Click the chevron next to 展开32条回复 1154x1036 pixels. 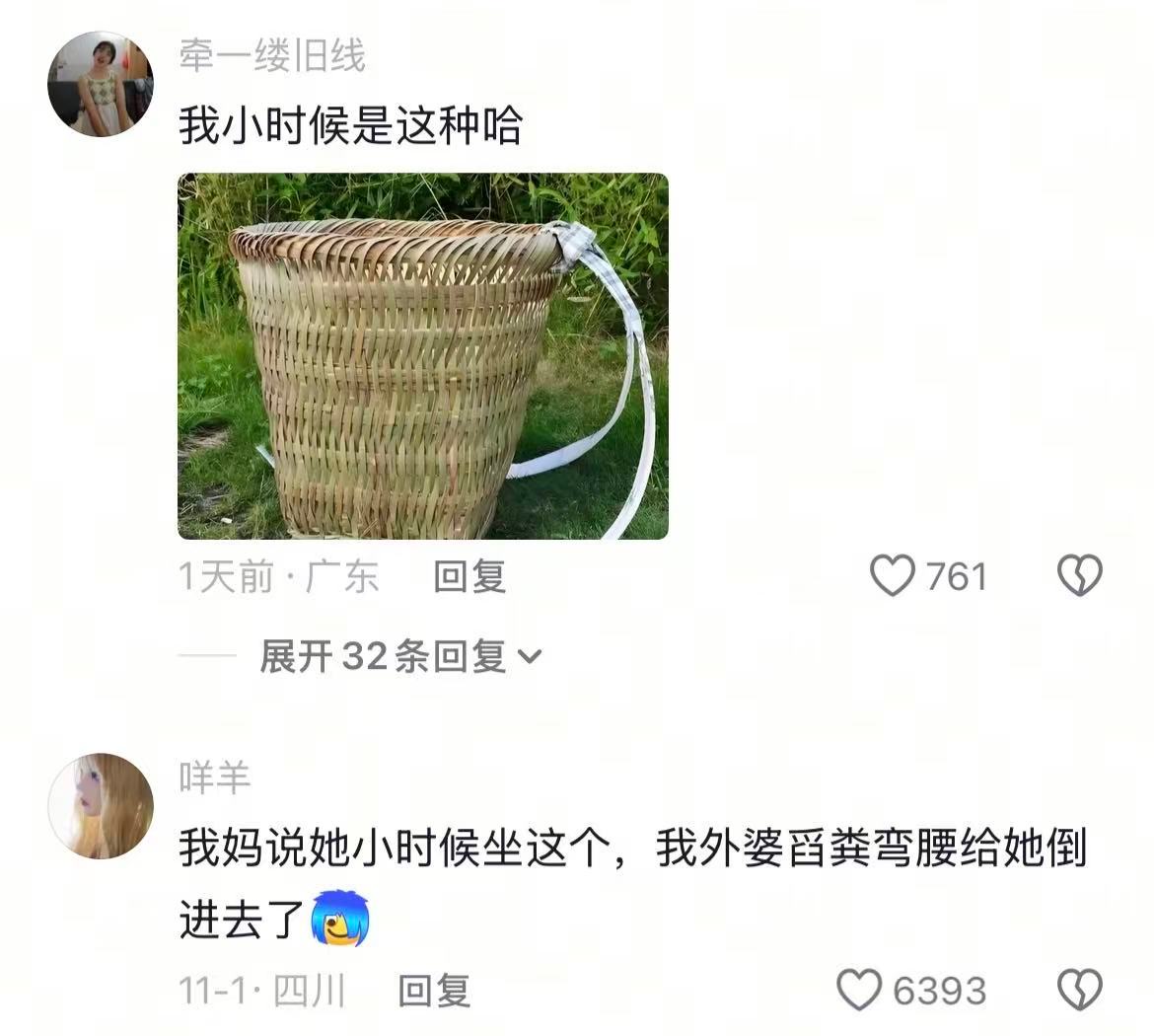[530, 656]
